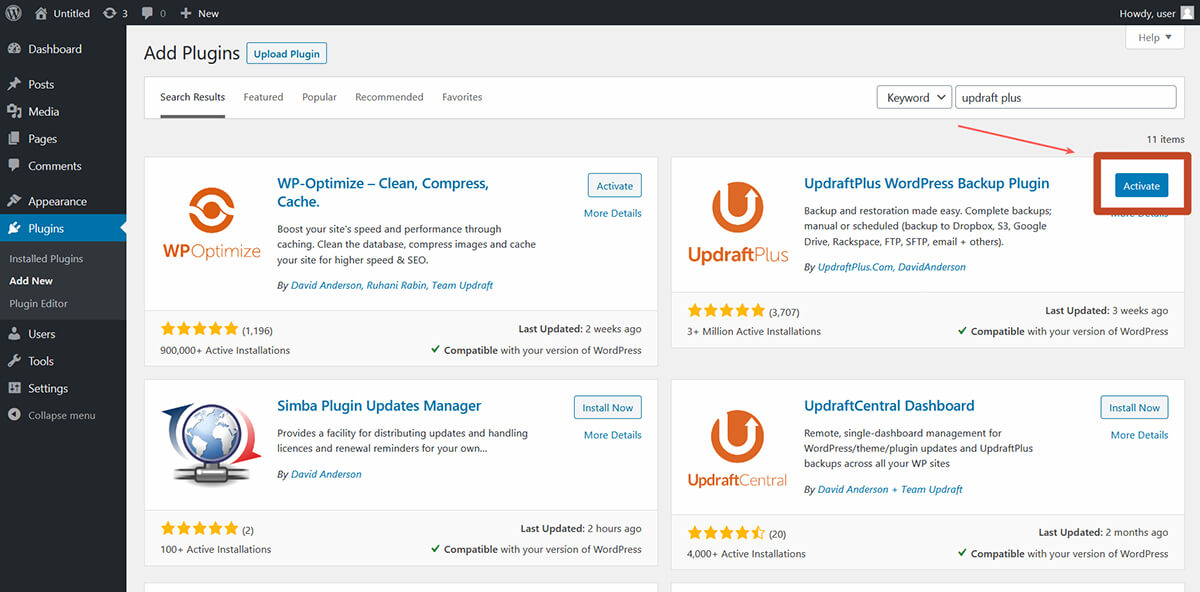Viewport: 1200px width, 592px height.
Task: Switch to the Featured tab
Action: pyautogui.click(x=263, y=97)
